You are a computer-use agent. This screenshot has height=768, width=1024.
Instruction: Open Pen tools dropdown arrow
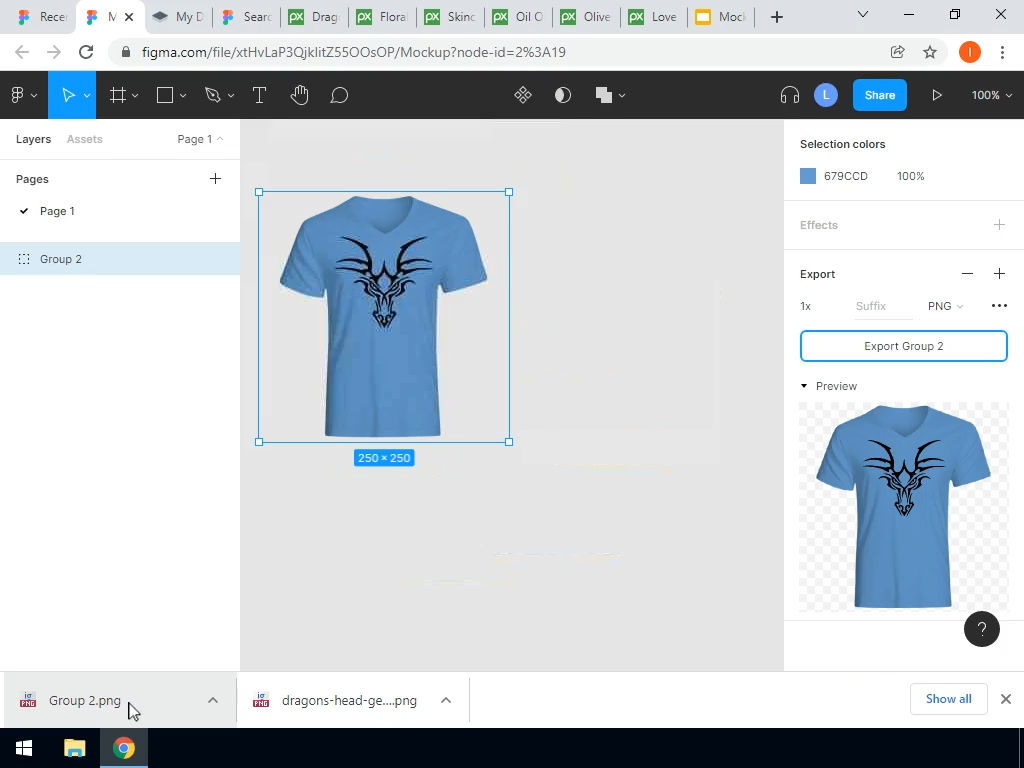tap(231, 96)
